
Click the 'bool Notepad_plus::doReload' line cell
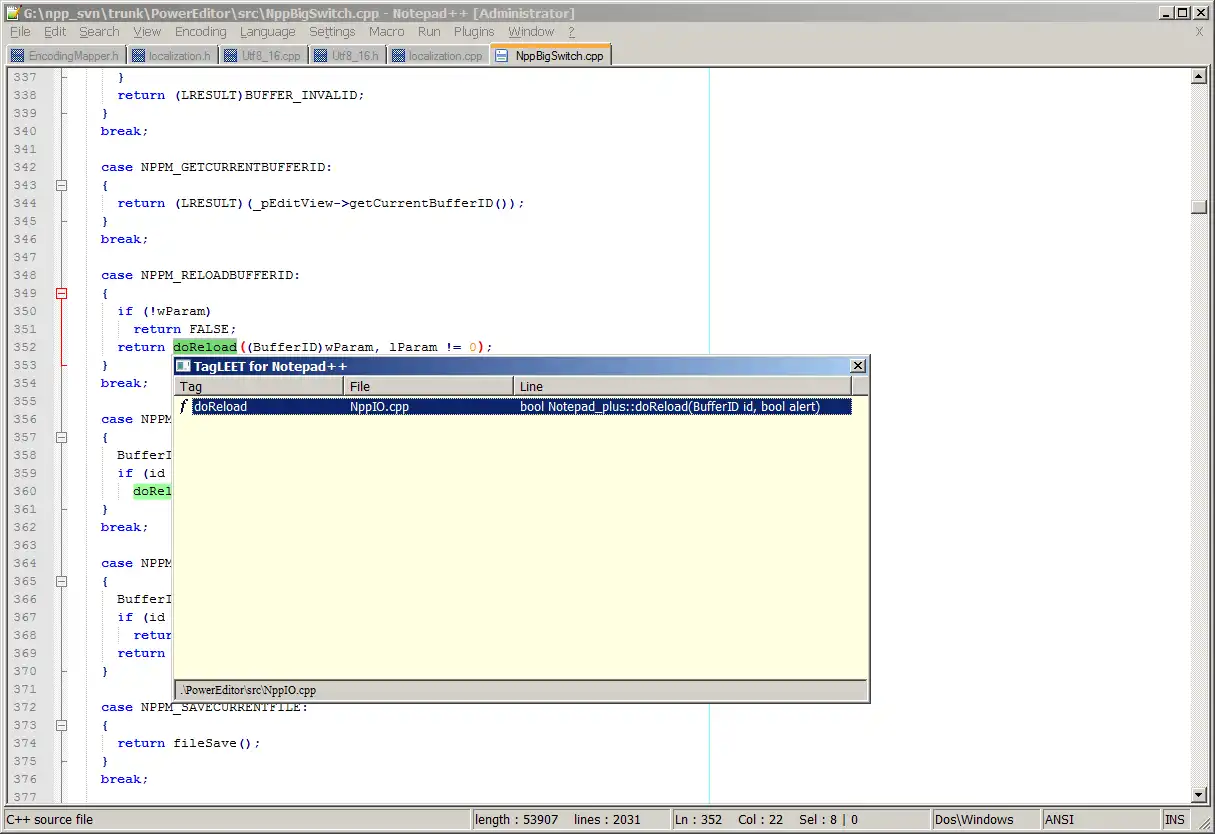pyautogui.click(x=670, y=407)
